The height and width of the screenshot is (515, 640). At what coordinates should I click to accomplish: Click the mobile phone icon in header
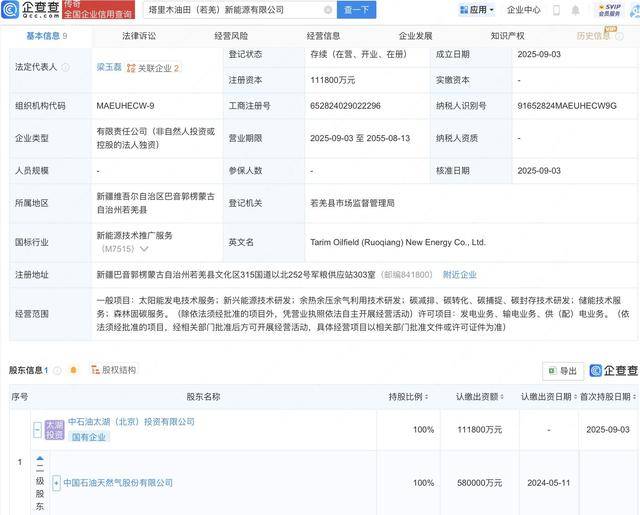556,10
